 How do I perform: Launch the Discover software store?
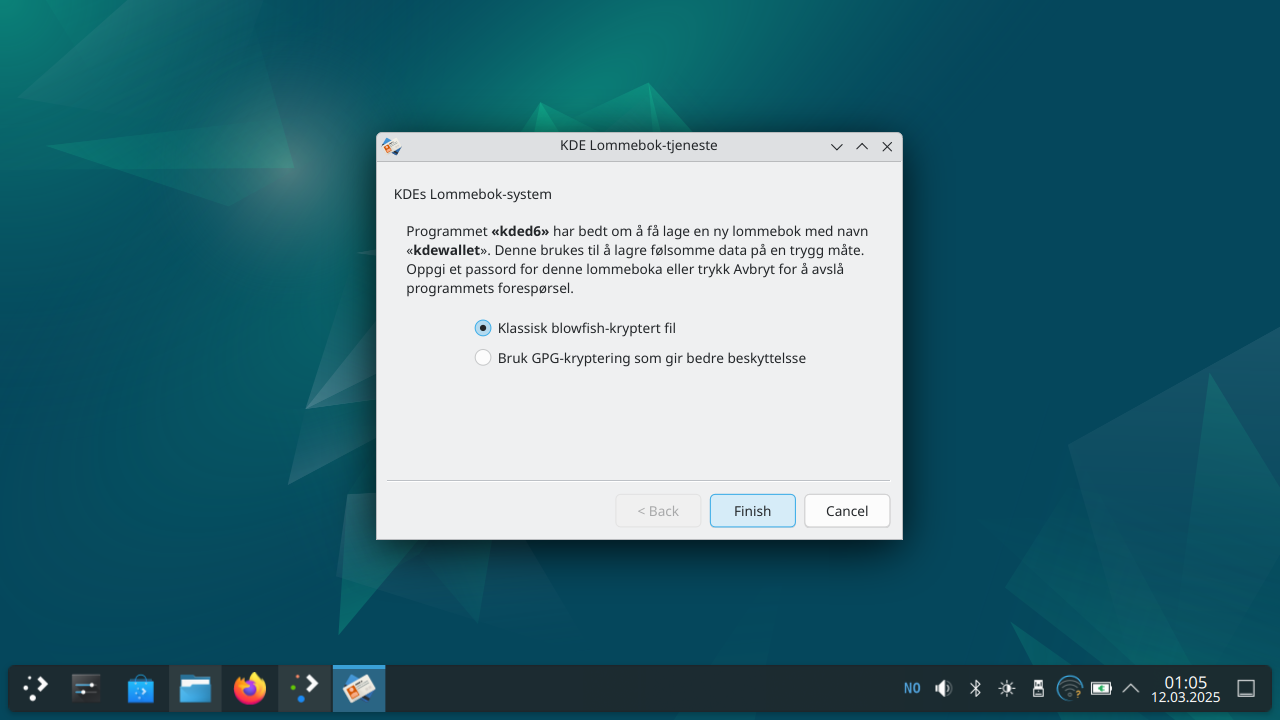141,688
